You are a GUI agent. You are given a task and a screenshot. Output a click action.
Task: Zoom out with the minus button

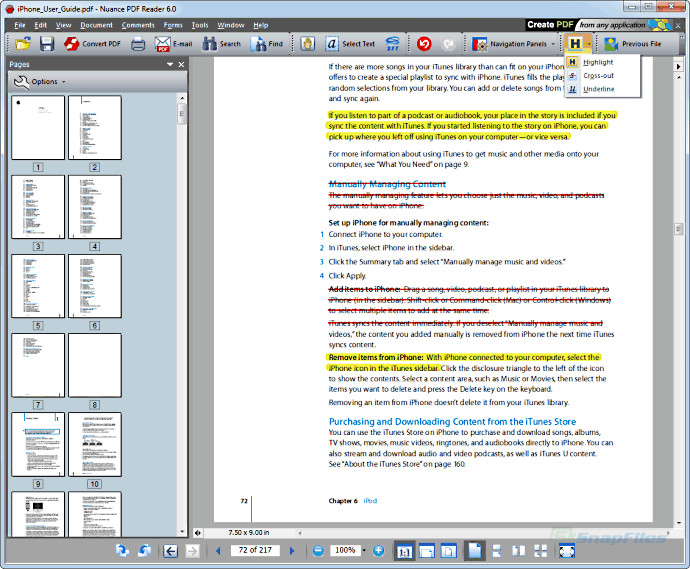click(x=318, y=551)
